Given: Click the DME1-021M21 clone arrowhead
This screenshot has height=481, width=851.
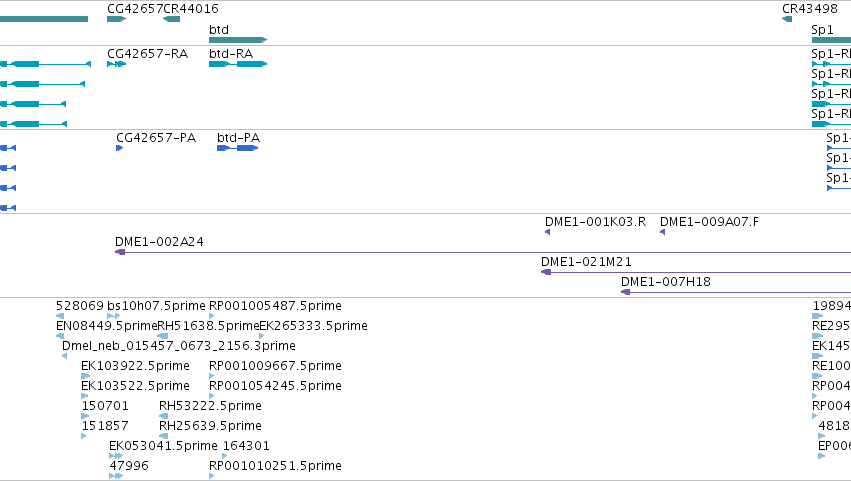Looking at the screenshot, I should [x=546, y=273].
